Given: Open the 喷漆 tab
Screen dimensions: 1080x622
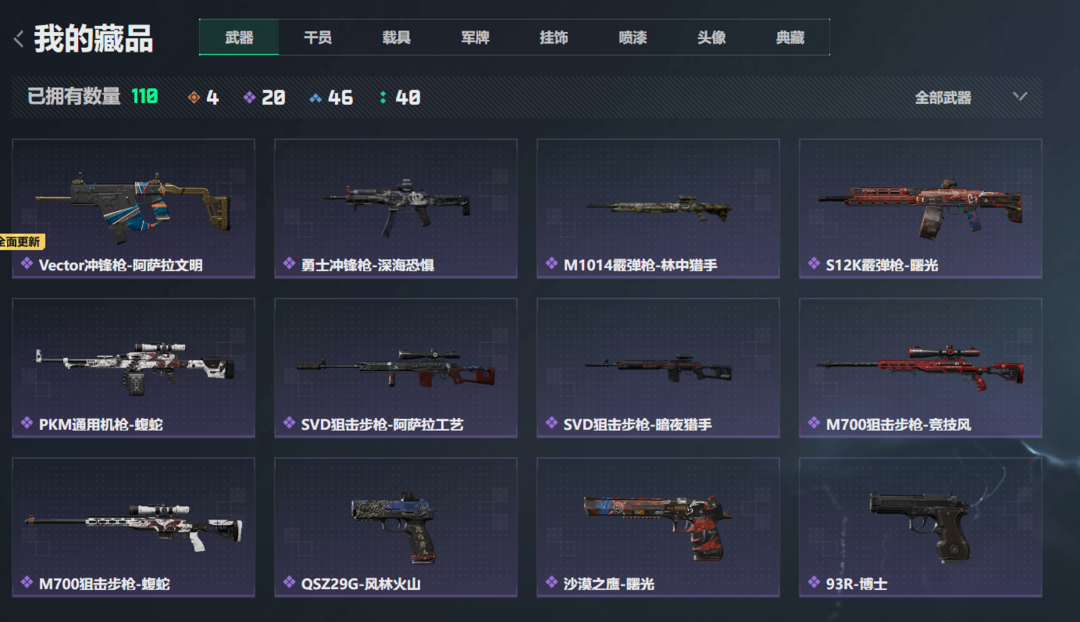Looking at the screenshot, I should coord(633,37).
